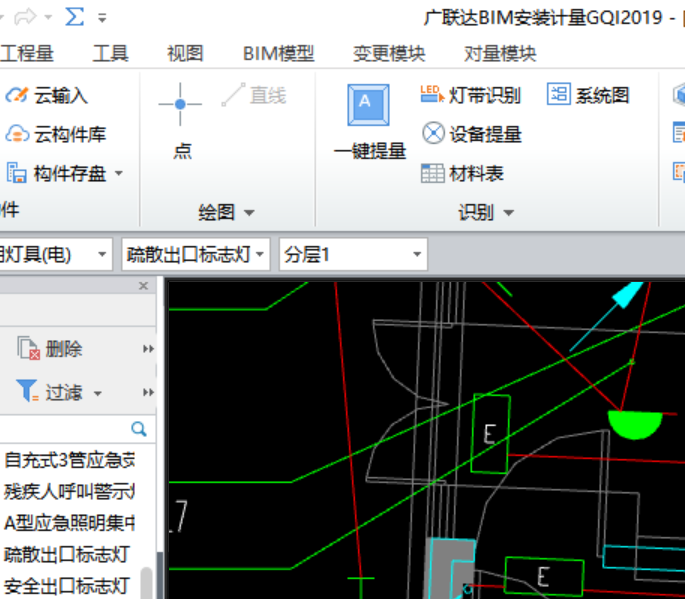685x599 pixels.
Task: Click the 删除 delete button
Action: 49,349
